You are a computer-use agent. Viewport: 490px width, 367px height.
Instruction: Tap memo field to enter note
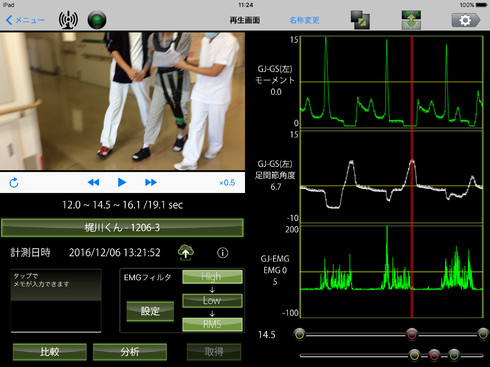(56, 300)
